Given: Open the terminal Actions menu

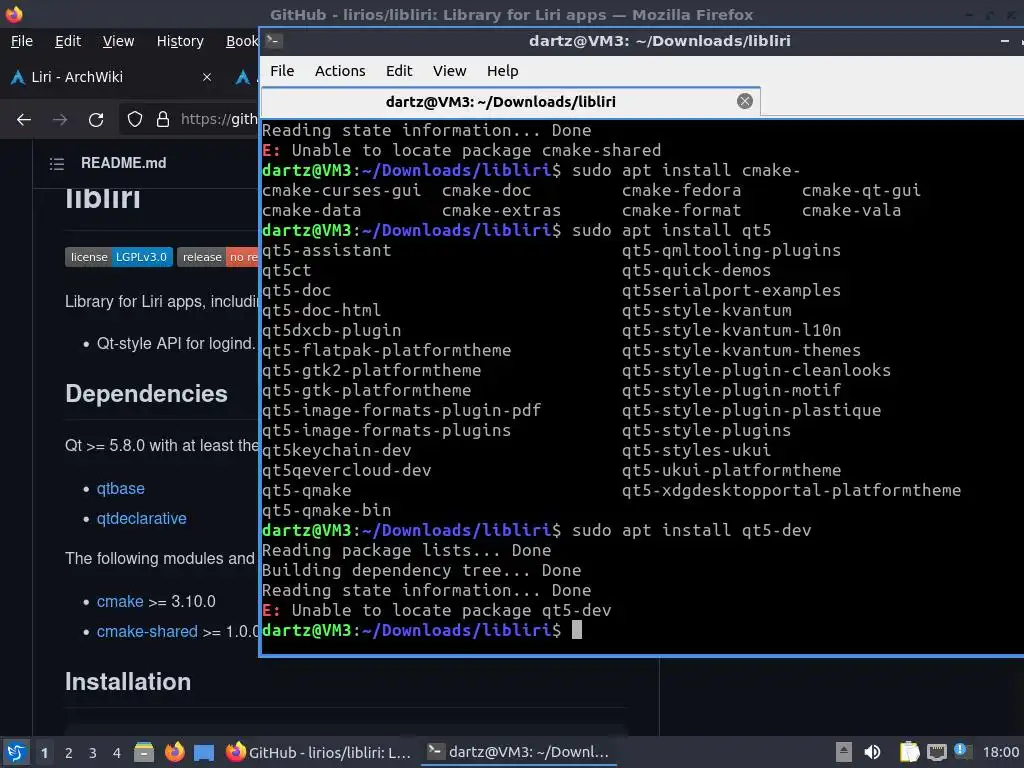Looking at the screenshot, I should [x=340, y=71].
